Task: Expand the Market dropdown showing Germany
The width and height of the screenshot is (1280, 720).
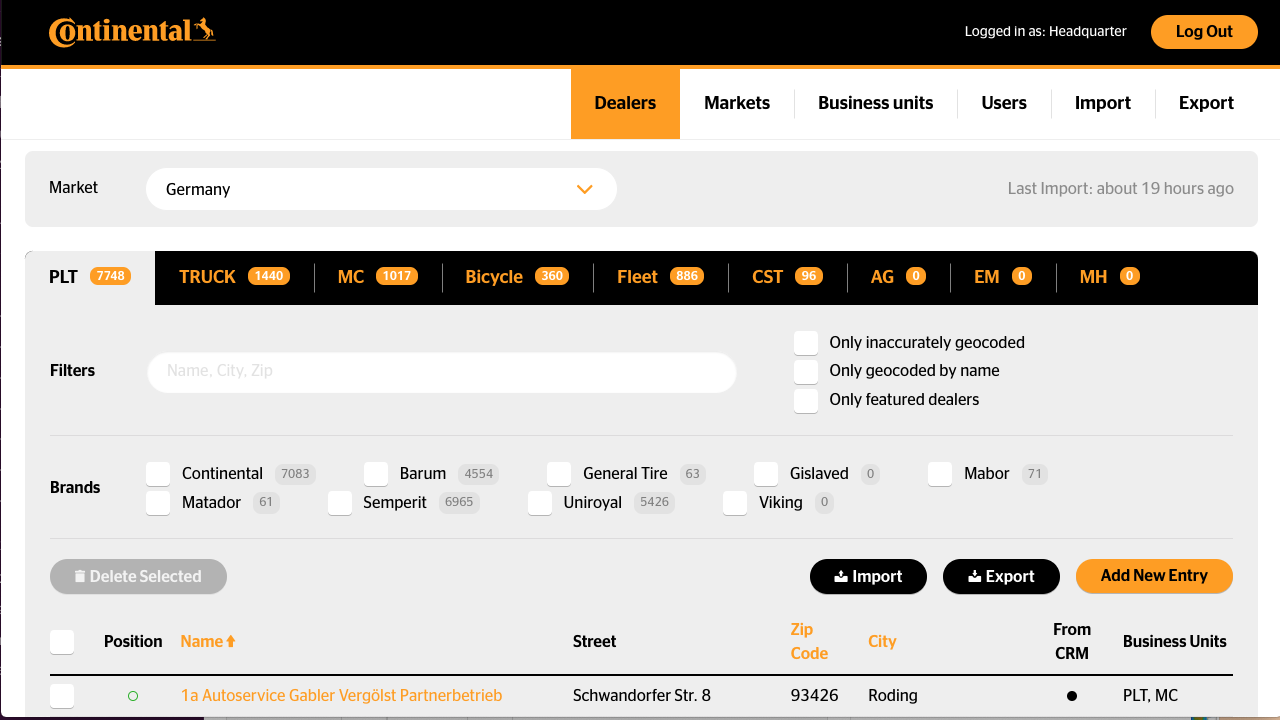Action: (x=381, y=189)
